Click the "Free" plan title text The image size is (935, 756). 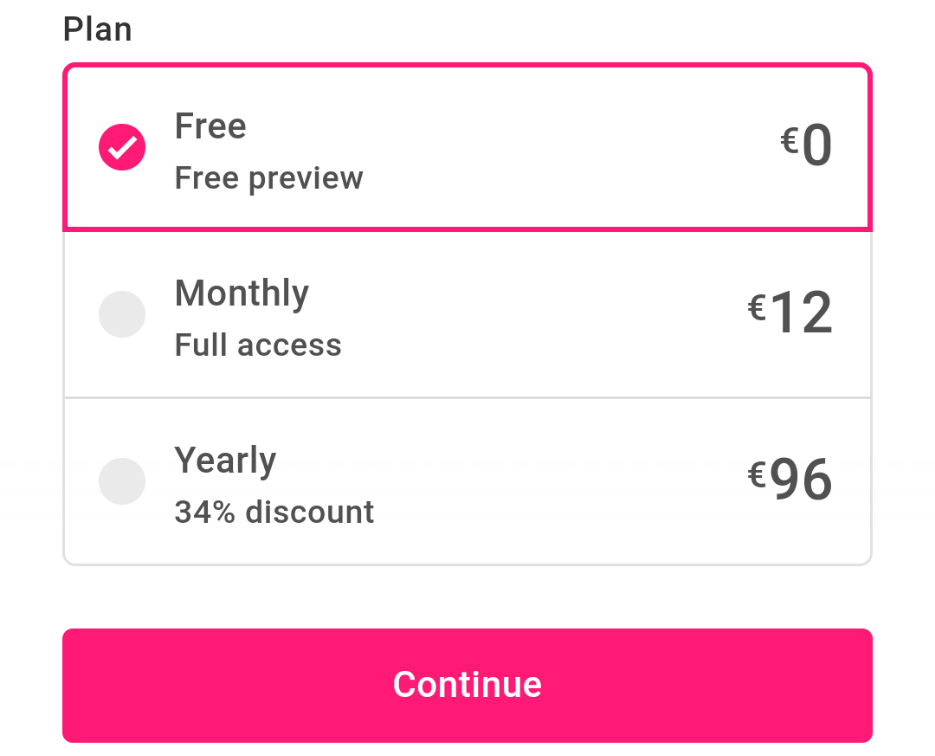point(210,126)
